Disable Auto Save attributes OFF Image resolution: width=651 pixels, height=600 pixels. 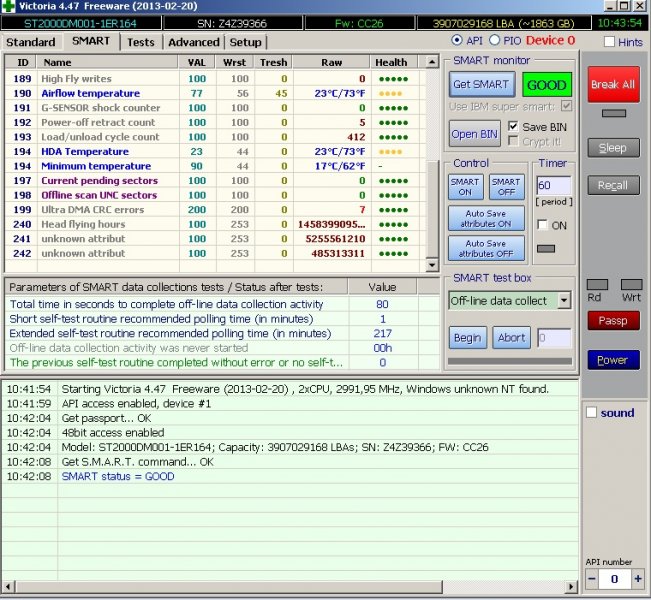coord(485,248)
